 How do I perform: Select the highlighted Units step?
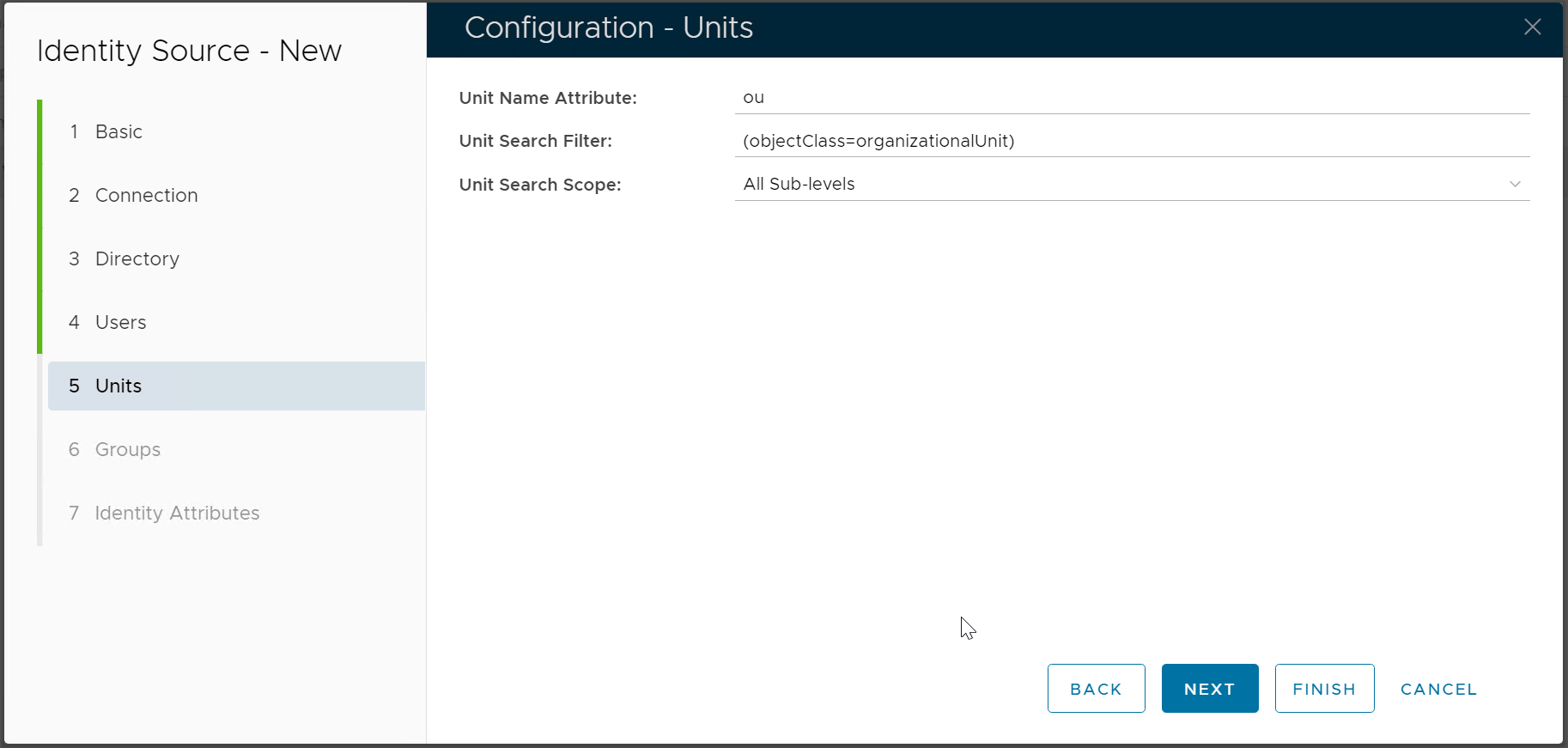click(x=119, y=386)
